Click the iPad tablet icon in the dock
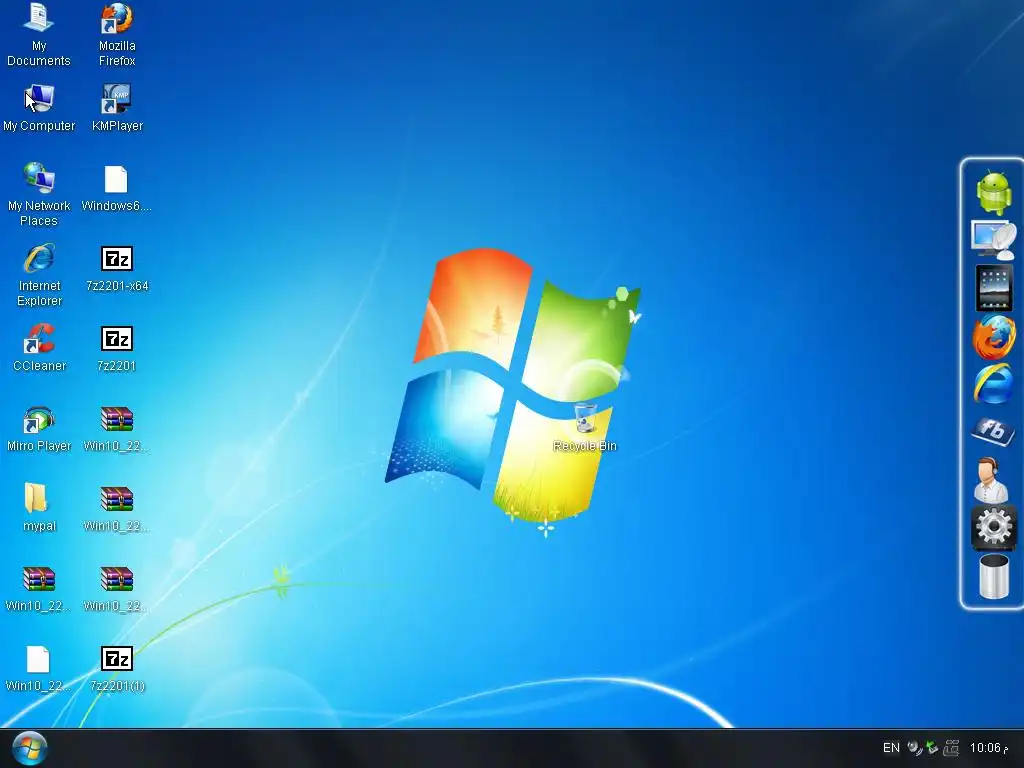1024x768 pixels. click(x=993, y=287)
